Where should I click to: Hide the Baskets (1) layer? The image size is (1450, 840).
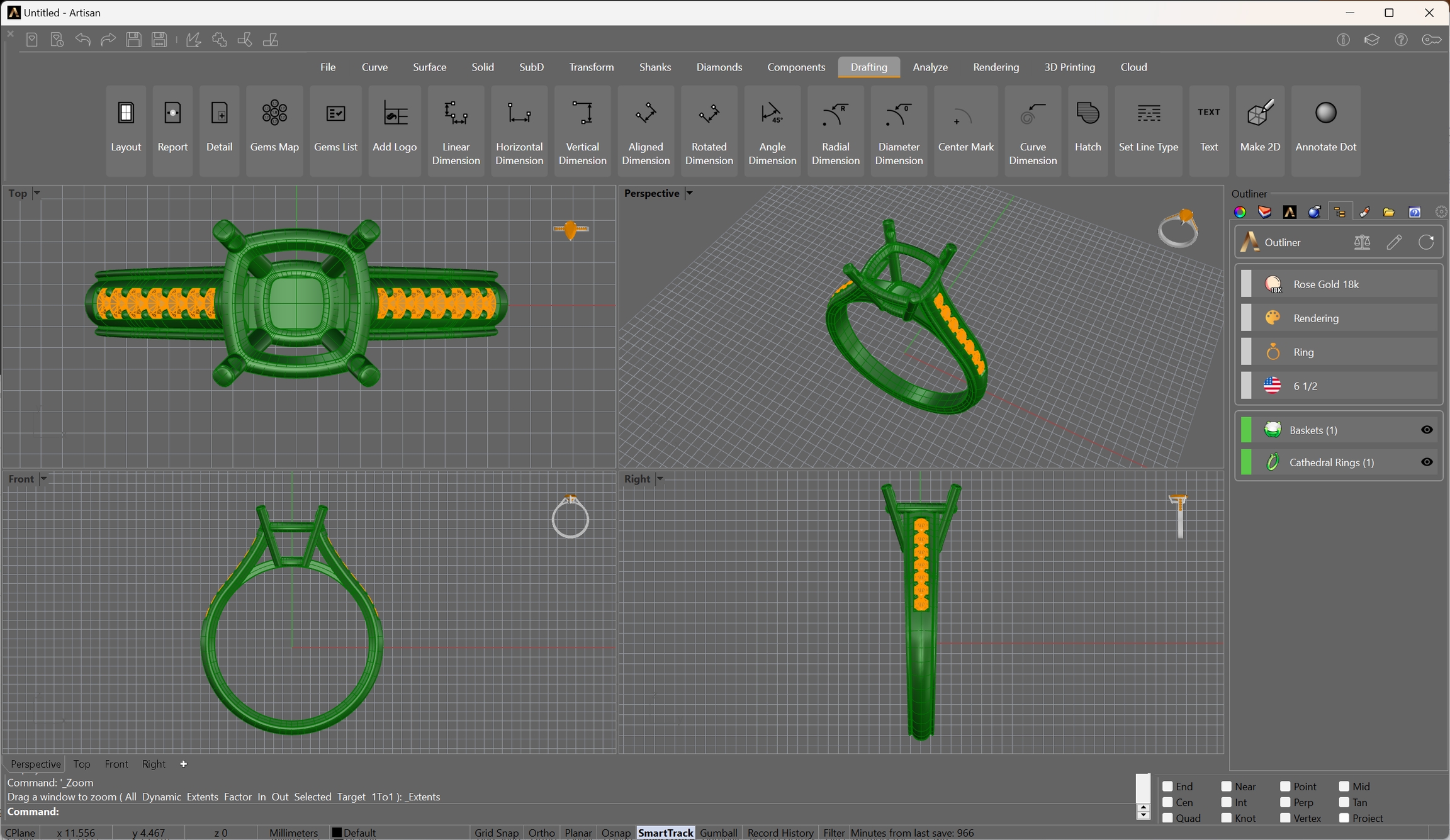1427,430
